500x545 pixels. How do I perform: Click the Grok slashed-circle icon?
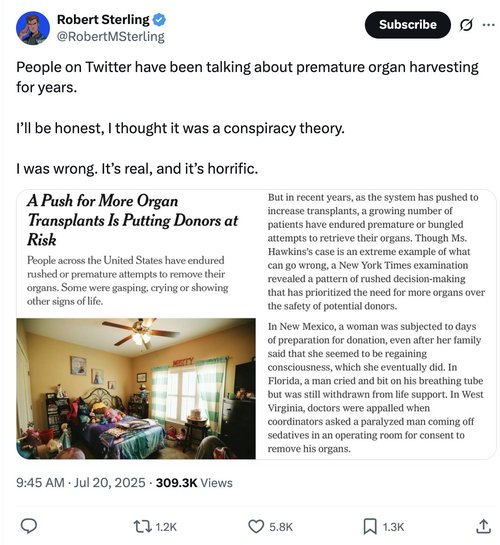coord(466,25)
